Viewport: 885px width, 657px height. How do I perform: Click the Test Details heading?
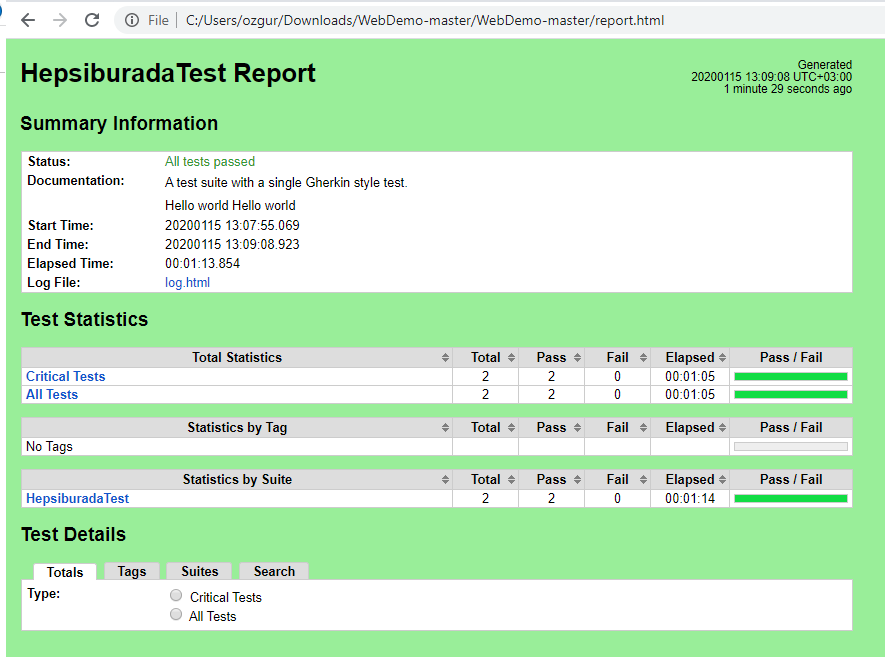(x=73, y=535)
